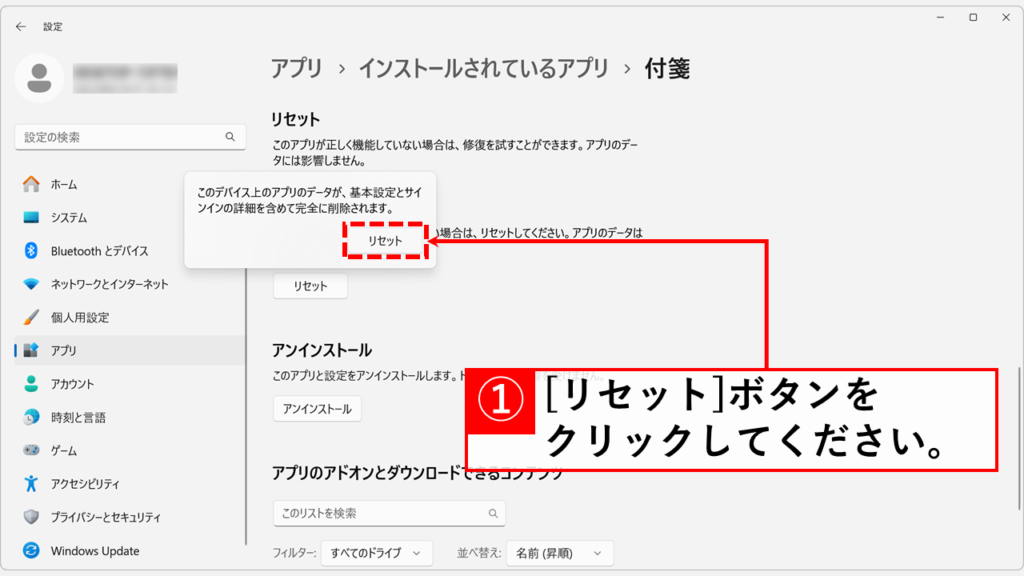This screenshot has width=1024, height=576.
Task: Click the ネットワークとインターネット wifi icon
Action: point(31,284)
